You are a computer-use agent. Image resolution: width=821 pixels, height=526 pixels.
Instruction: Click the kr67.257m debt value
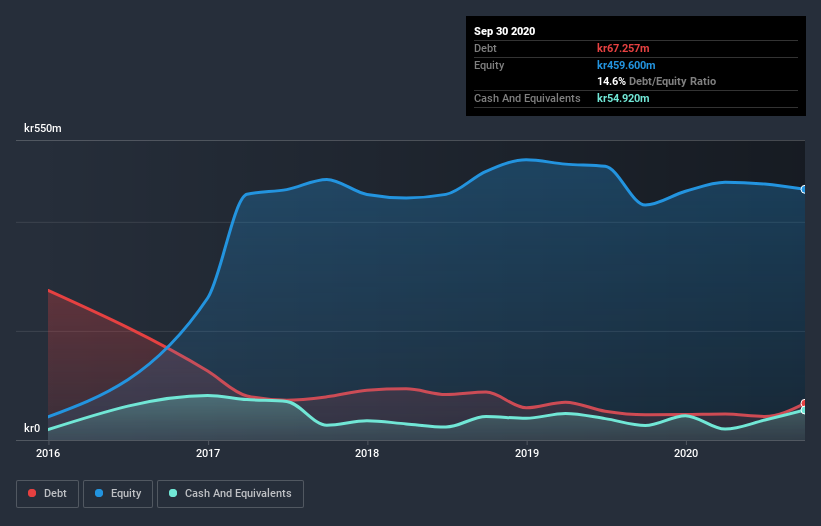623,48
